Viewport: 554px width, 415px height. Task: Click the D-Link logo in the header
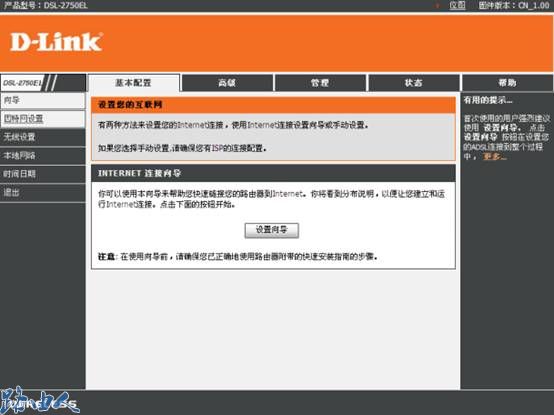[57, 42]
